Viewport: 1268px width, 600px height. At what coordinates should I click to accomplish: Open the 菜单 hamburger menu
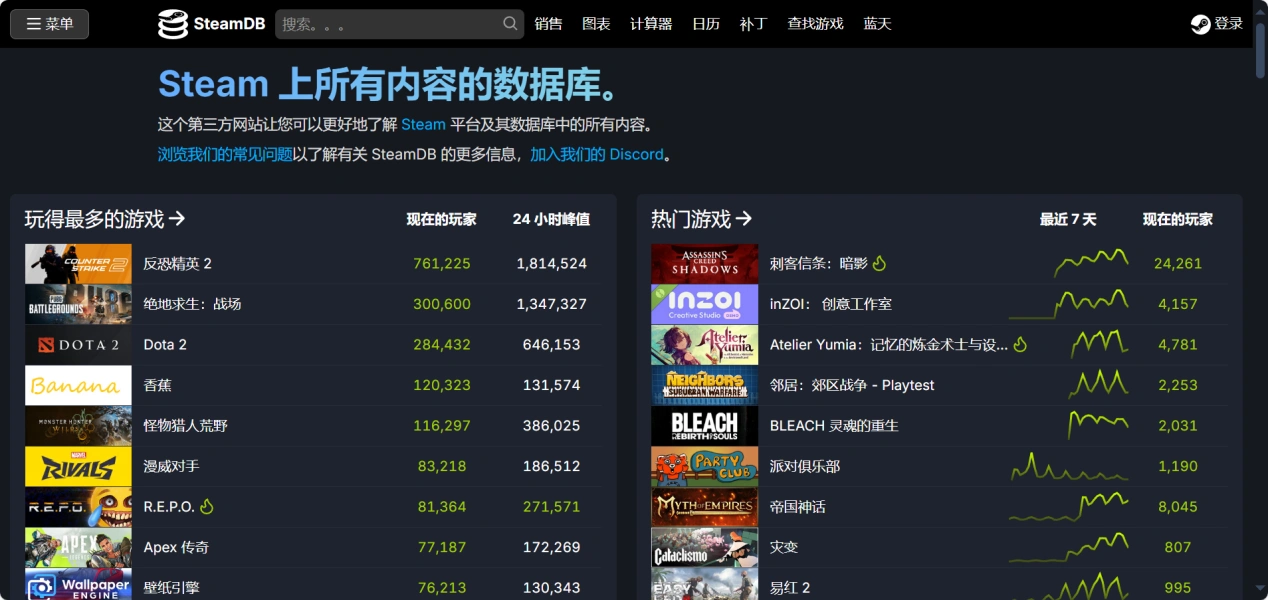click(x=49, y=23)
